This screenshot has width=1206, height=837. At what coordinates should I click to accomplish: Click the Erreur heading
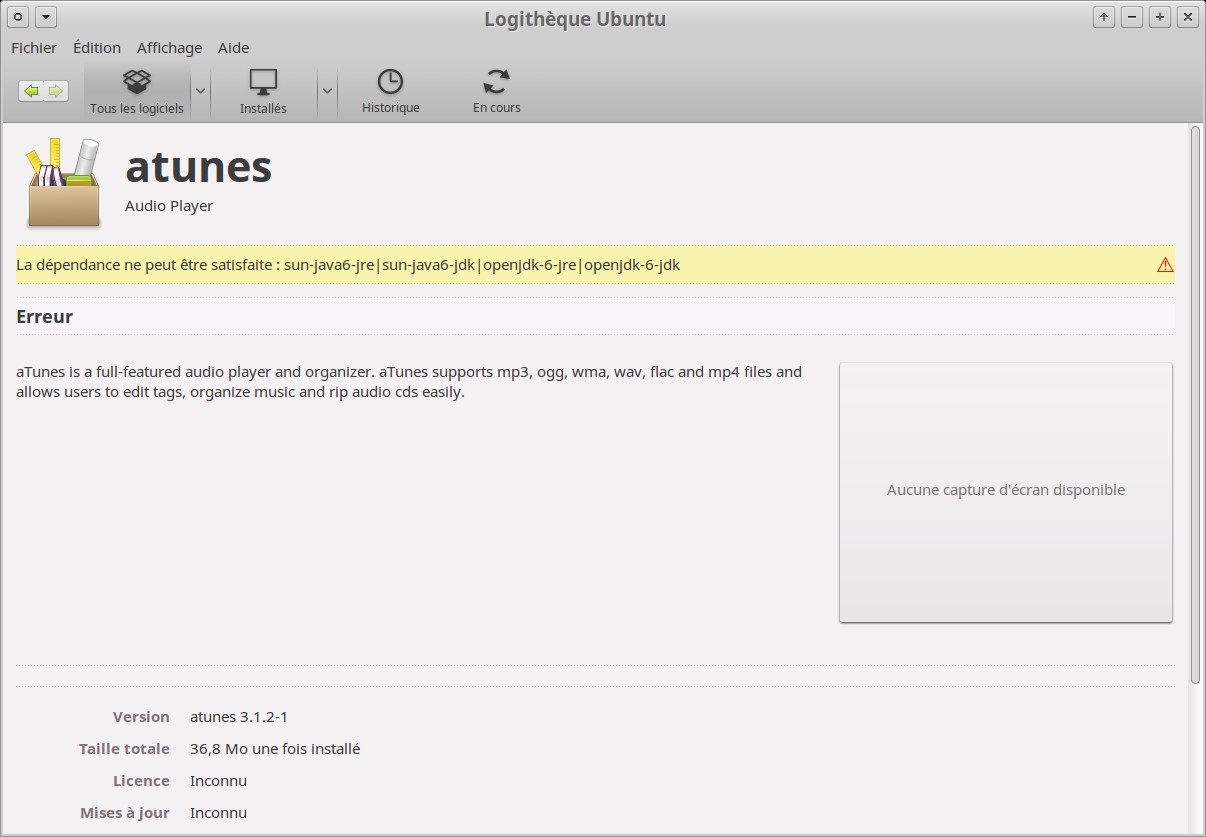coord(45,317)
